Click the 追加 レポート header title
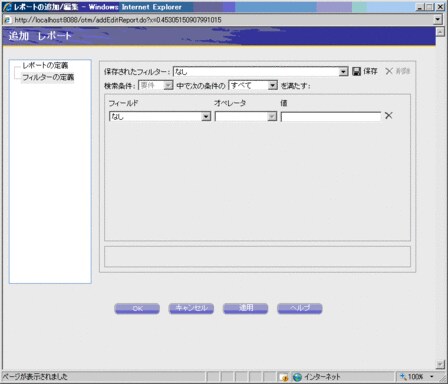Image resolution: width=448 pixels, height=384 pixels. click(x=40, y=36)
